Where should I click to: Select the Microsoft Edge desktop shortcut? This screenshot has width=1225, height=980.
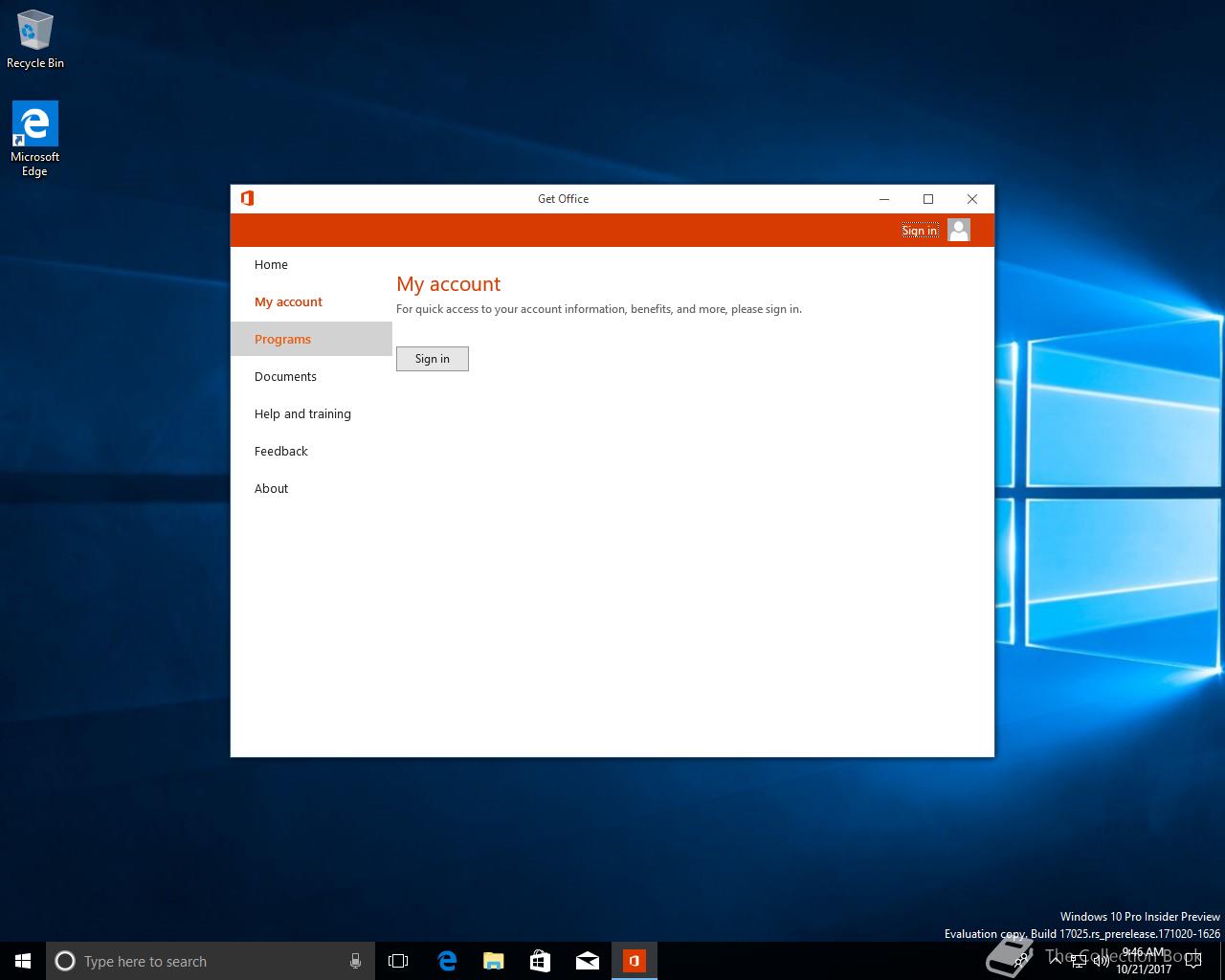[34, 140]
